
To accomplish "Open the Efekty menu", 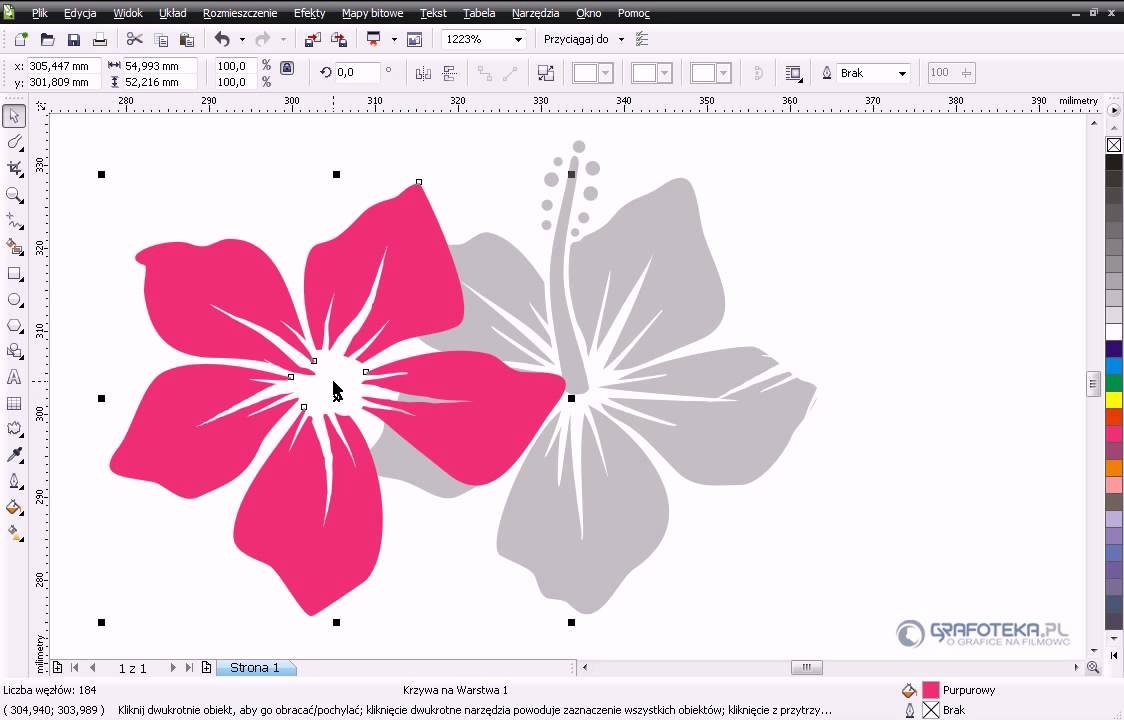I will (x=309, y=13).
